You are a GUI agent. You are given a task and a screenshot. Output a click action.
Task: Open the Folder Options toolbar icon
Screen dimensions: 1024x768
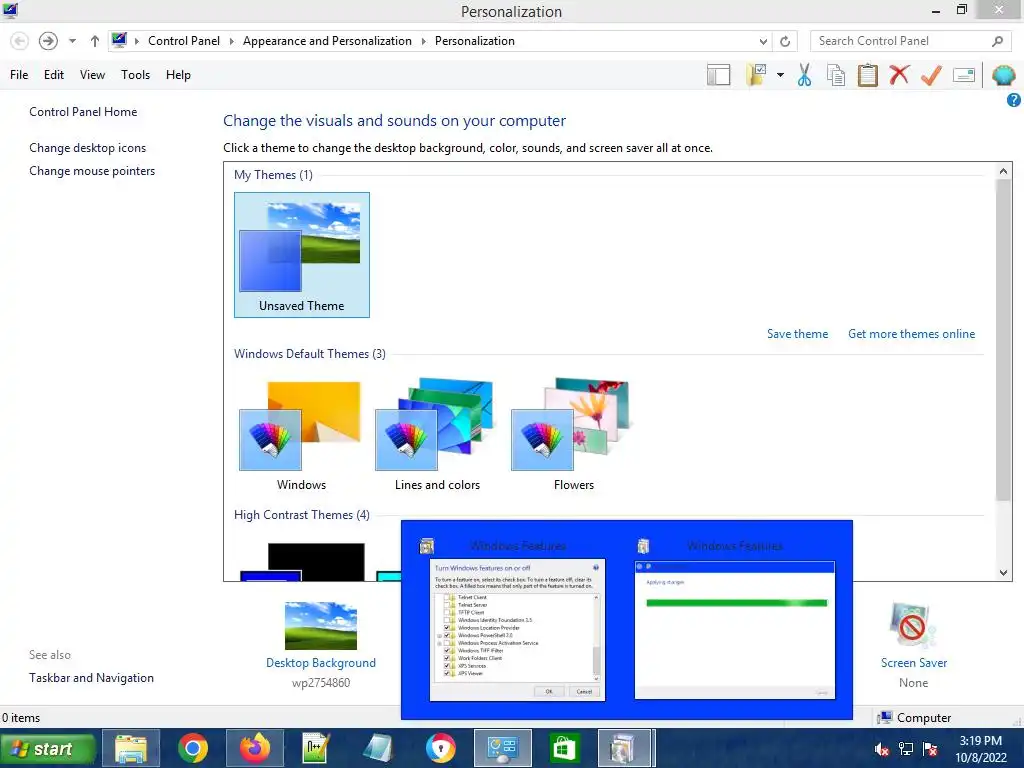coord(756,75)
